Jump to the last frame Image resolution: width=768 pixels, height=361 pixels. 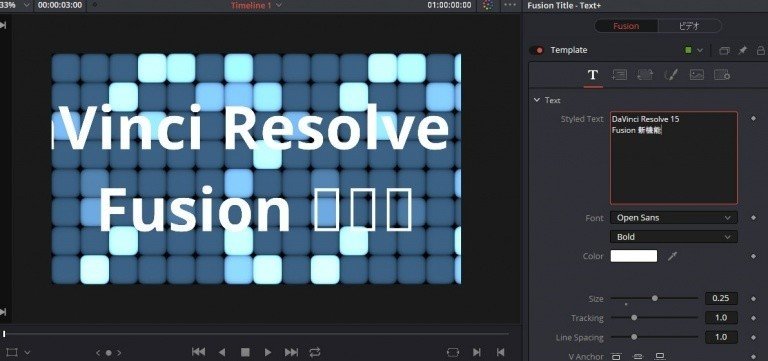[x=291, y=352]
